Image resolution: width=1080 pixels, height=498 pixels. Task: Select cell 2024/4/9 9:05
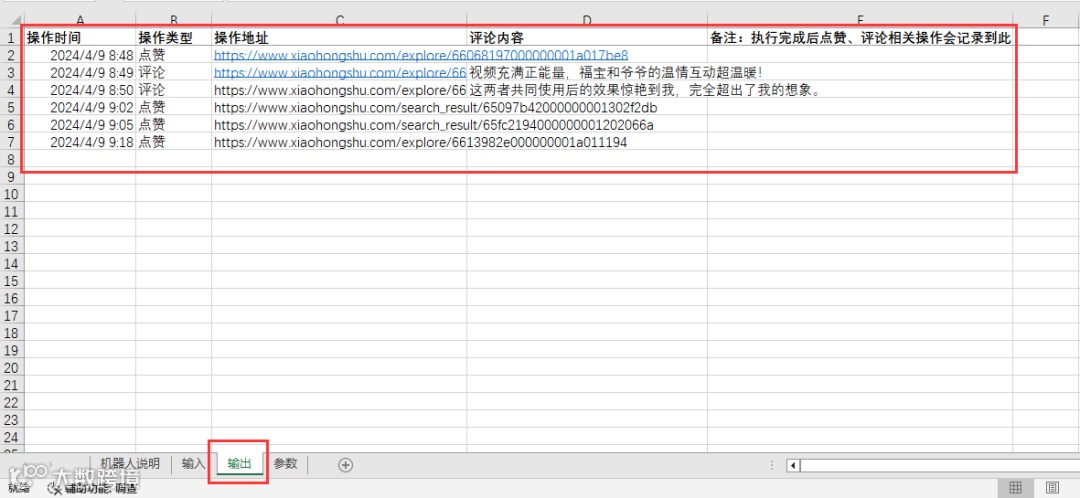80,125
